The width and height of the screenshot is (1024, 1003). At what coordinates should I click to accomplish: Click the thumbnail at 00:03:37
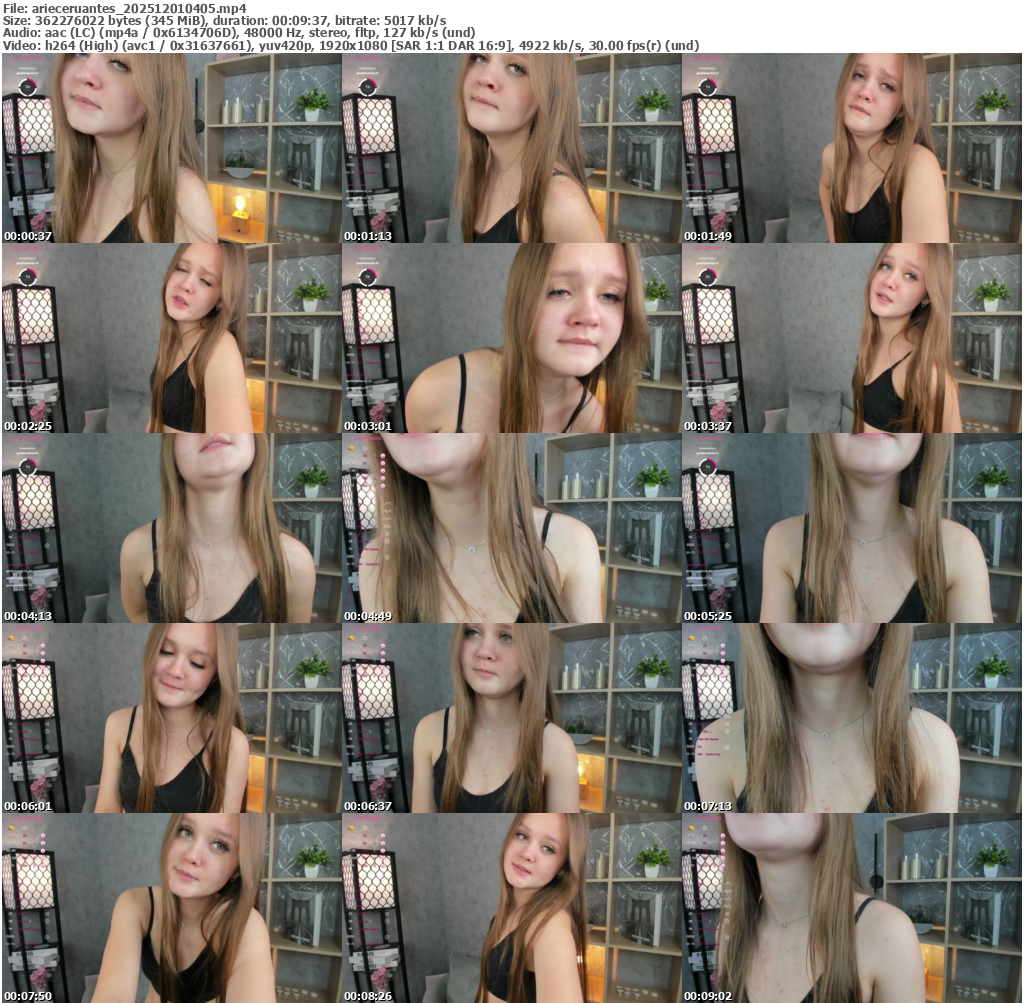851,338
